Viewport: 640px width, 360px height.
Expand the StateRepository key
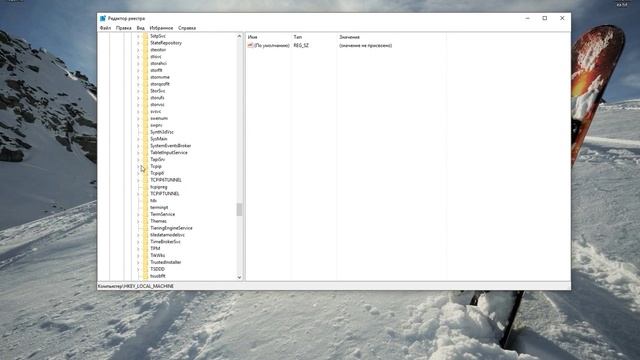138,43
